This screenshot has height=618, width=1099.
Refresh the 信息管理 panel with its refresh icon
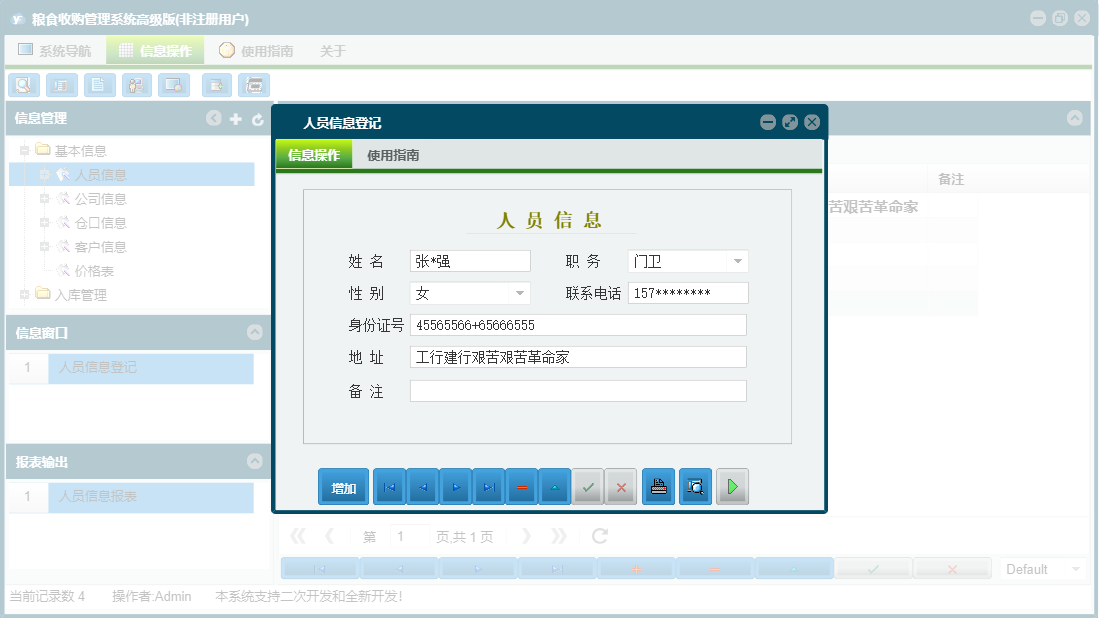click(x=260, y=118)
